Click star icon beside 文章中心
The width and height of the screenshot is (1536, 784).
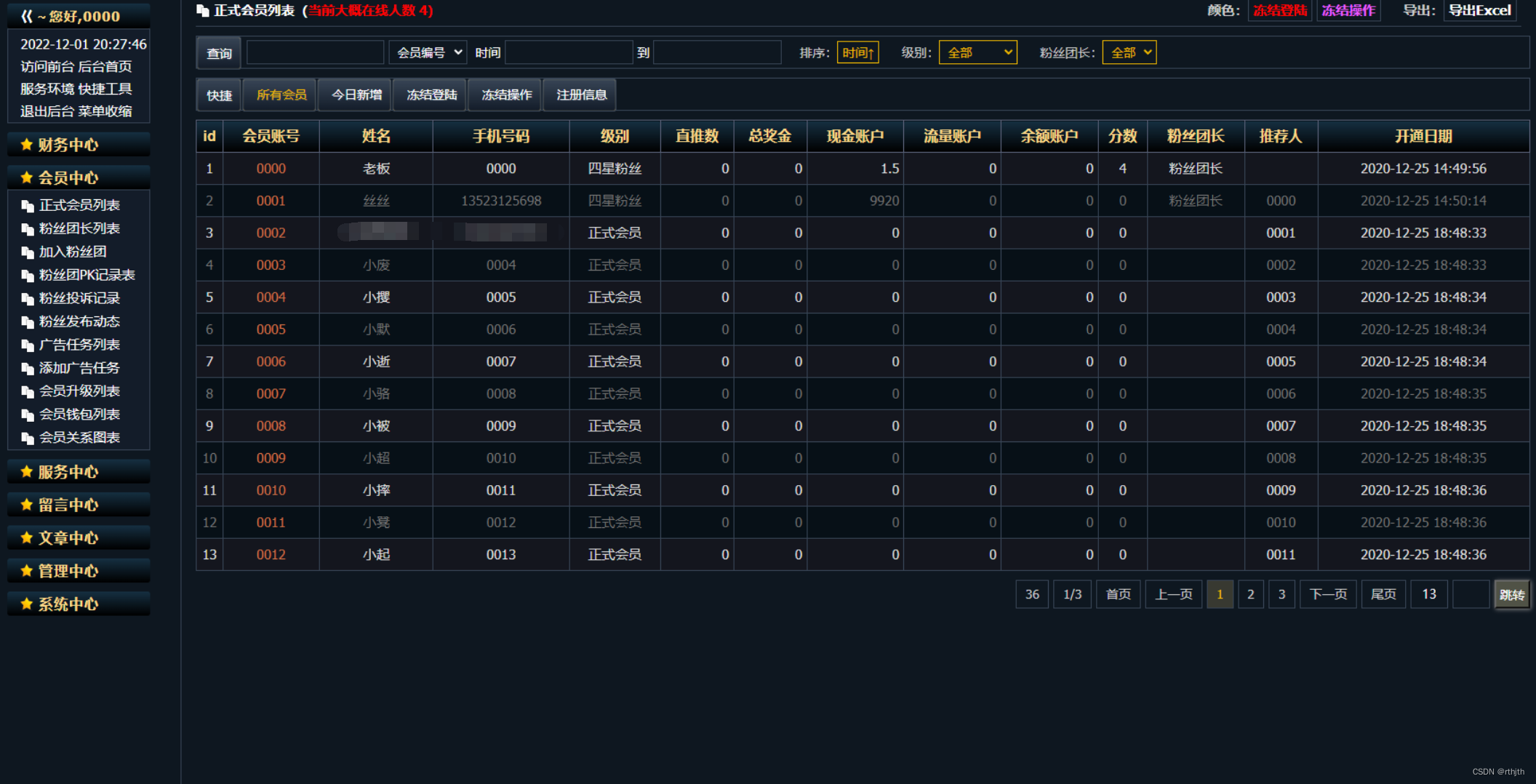click(27, 537)
